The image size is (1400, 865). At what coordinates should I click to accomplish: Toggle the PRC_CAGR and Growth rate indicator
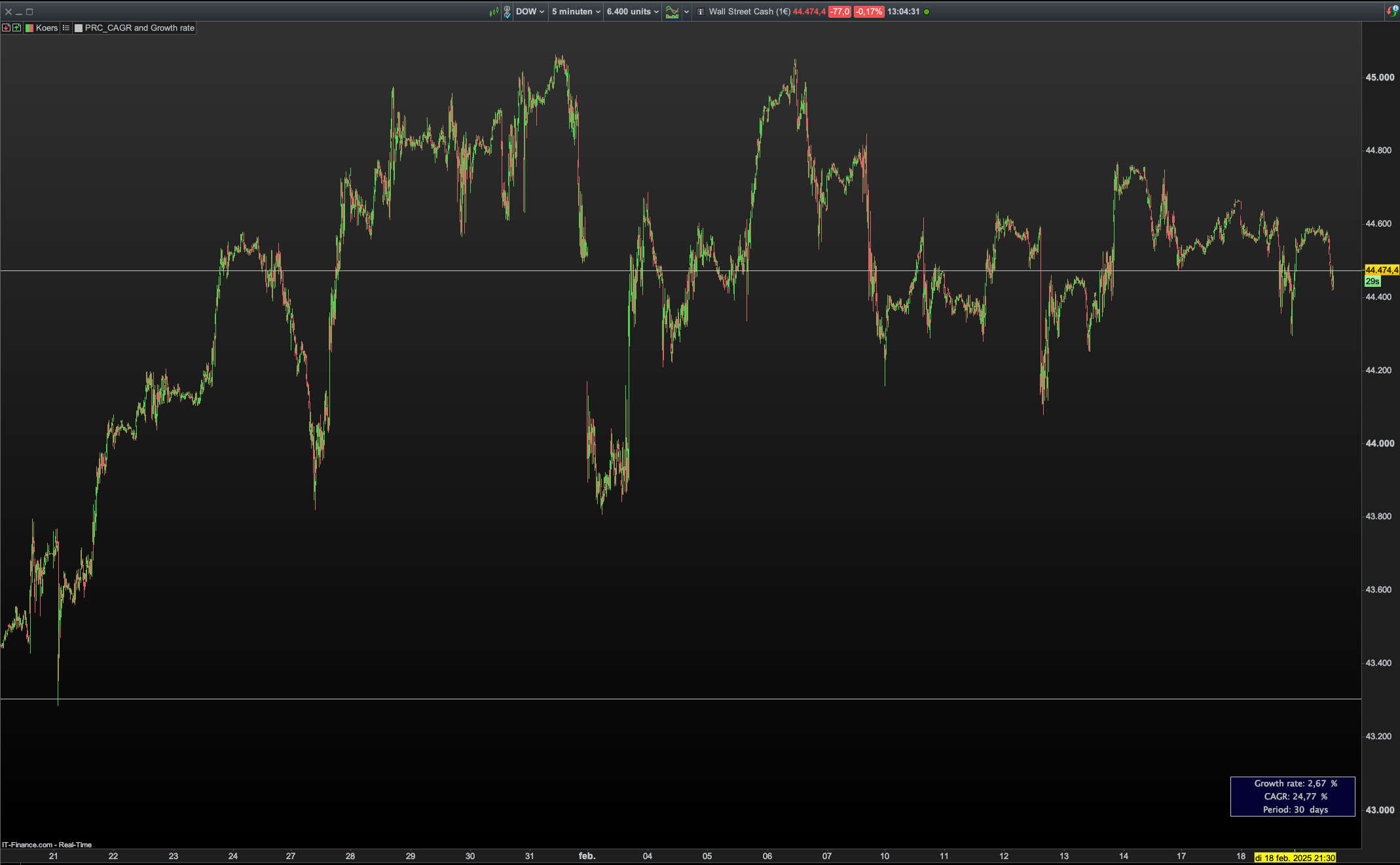[x=139, y=28]
